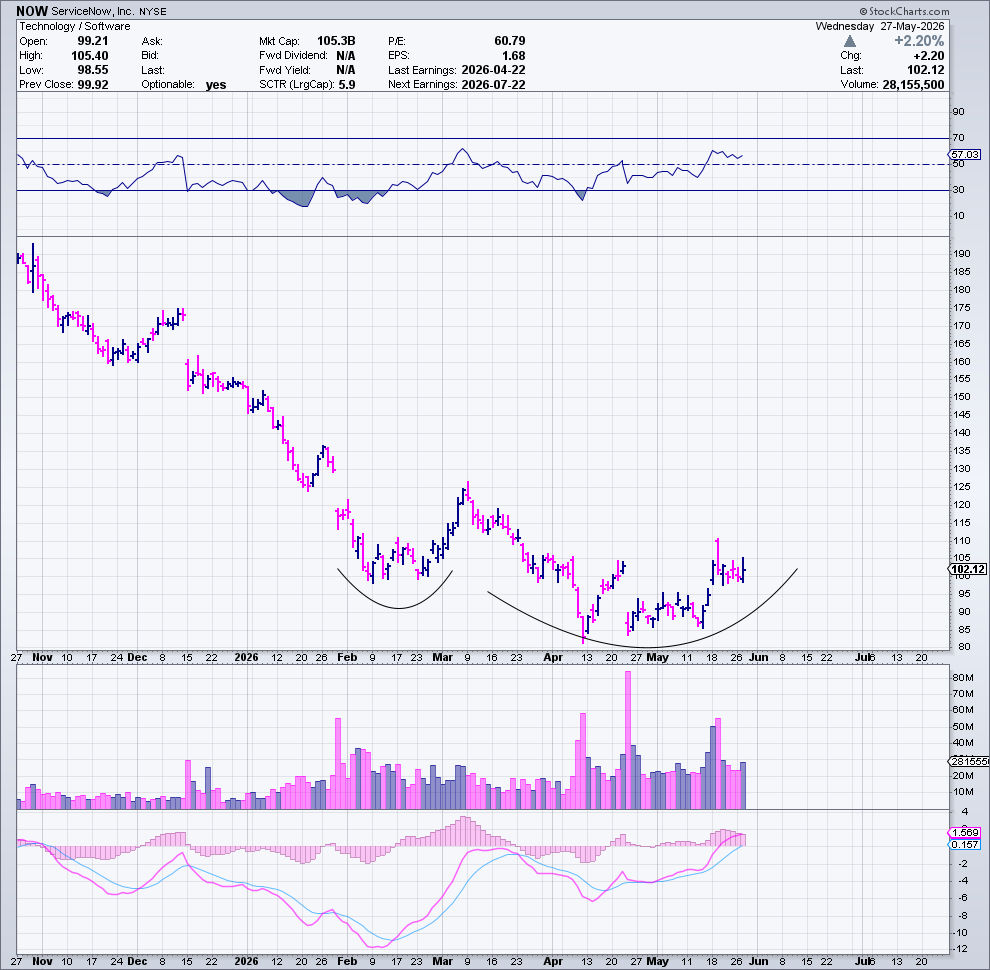990x970 pixels.
Task: Click the RSI current value tag 57.03
Action: [x=965, y=154]
